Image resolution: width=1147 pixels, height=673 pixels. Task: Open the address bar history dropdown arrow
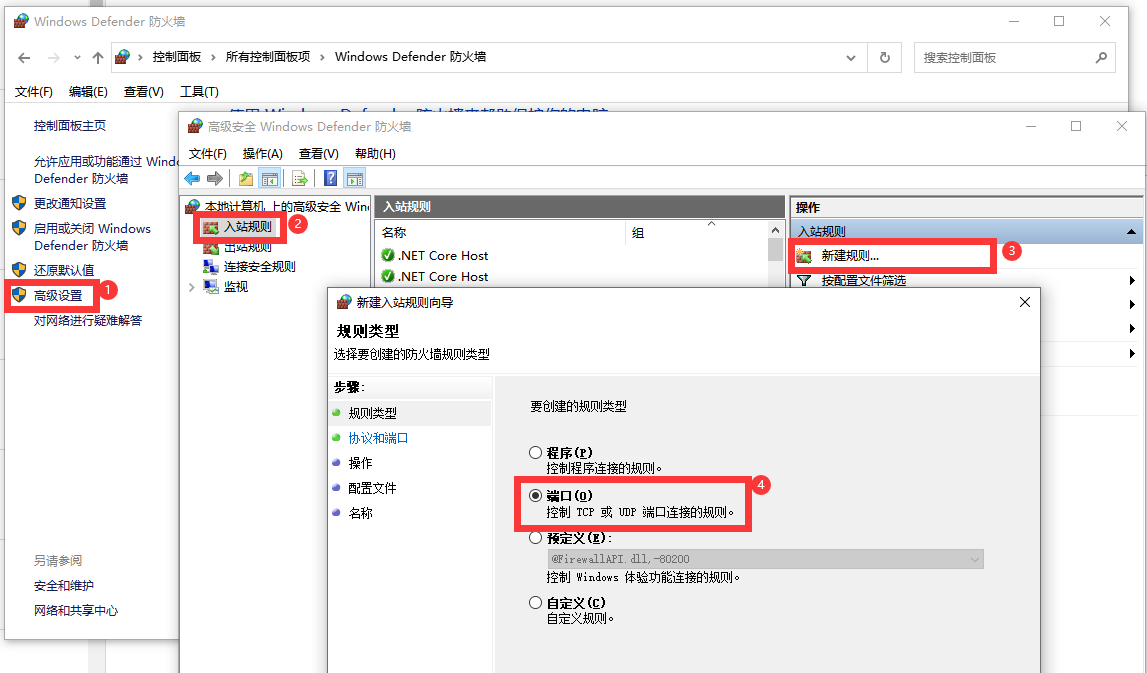pos(850,58)
